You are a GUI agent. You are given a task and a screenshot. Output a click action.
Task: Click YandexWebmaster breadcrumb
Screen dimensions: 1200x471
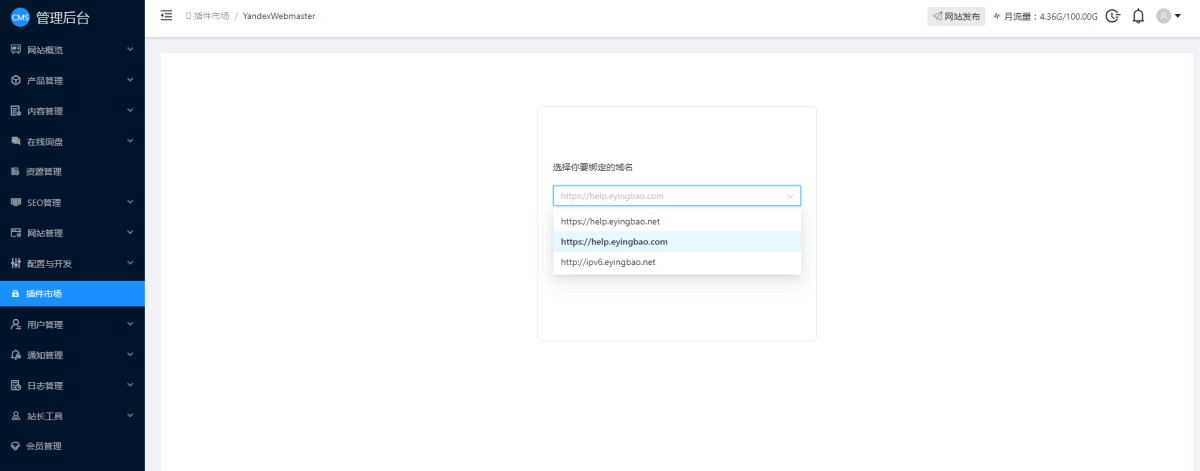coord(279,16)
